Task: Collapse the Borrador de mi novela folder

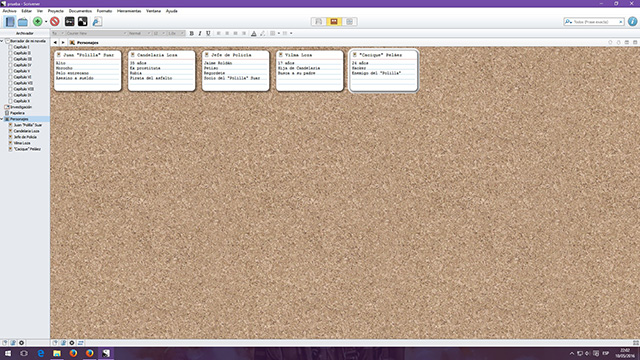Action: (2, 41)
